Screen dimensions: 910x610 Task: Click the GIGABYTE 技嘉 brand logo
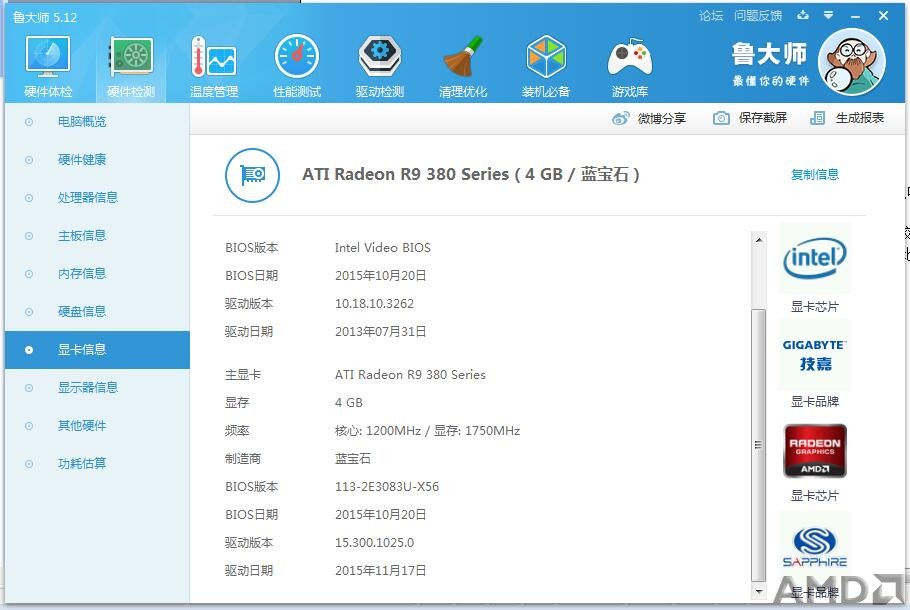click(815, 355)
